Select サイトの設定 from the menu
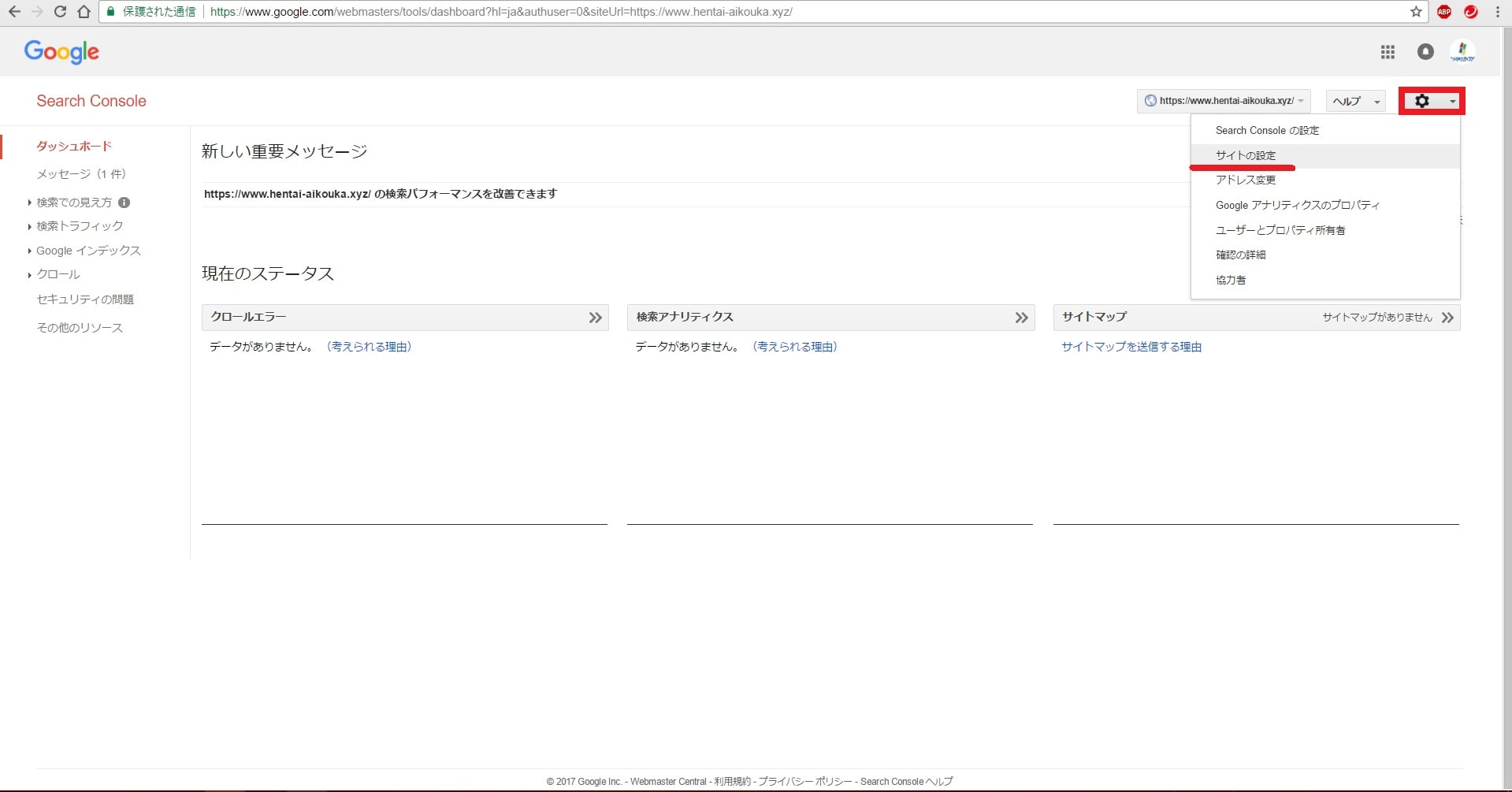1512x792 pixels. 1325,155
